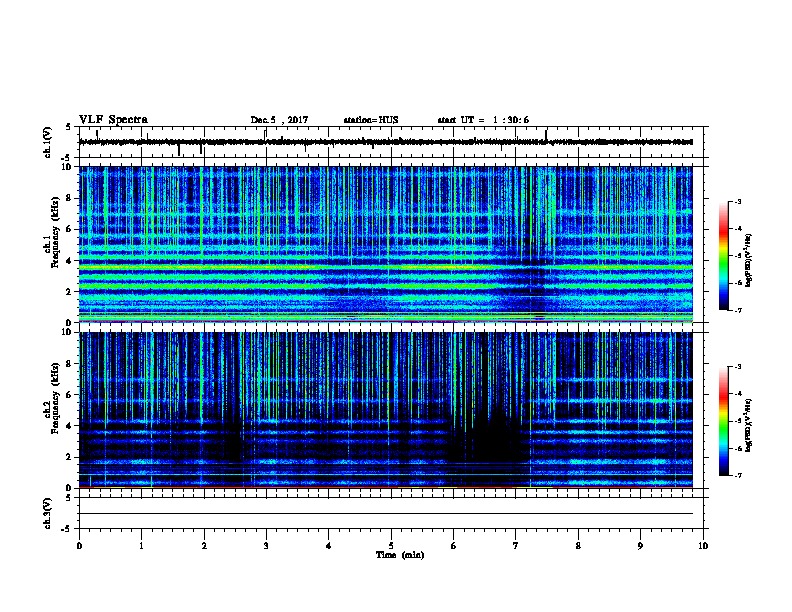
Task: Click the "-3" label on ch.2 colorbar
Action: 737,367
